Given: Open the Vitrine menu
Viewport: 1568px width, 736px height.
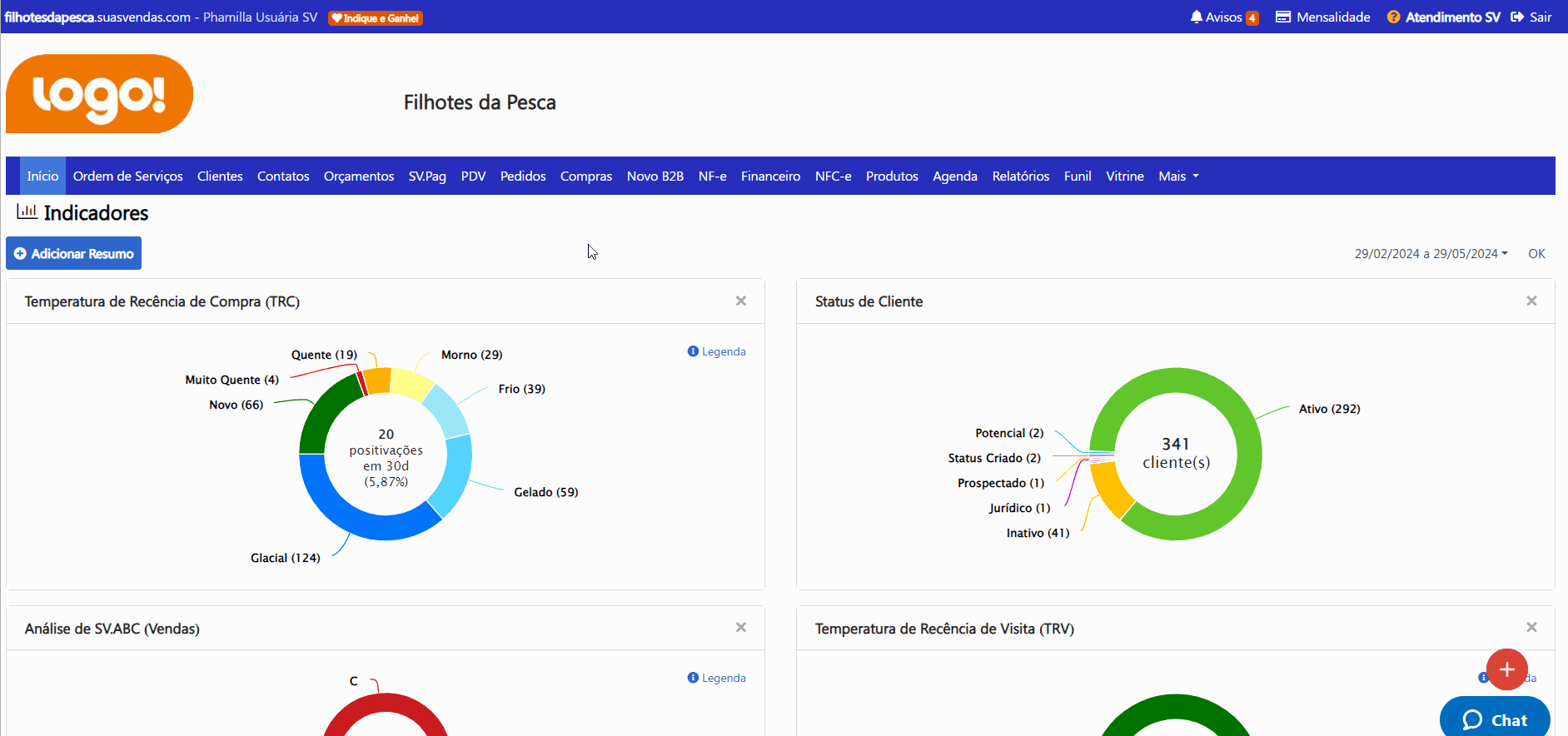Looking at the screenshot, I should [1125, 176].
